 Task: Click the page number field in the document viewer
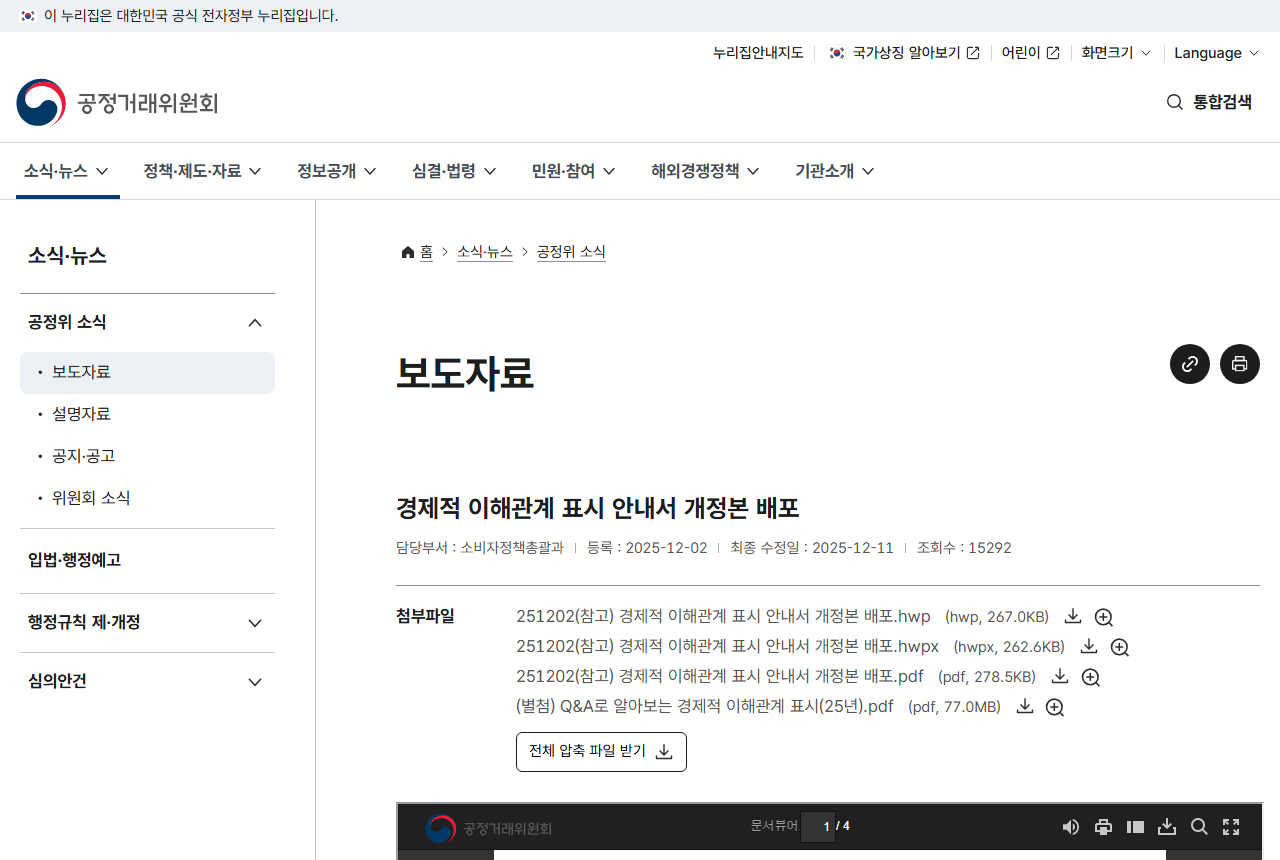[818, 826]
